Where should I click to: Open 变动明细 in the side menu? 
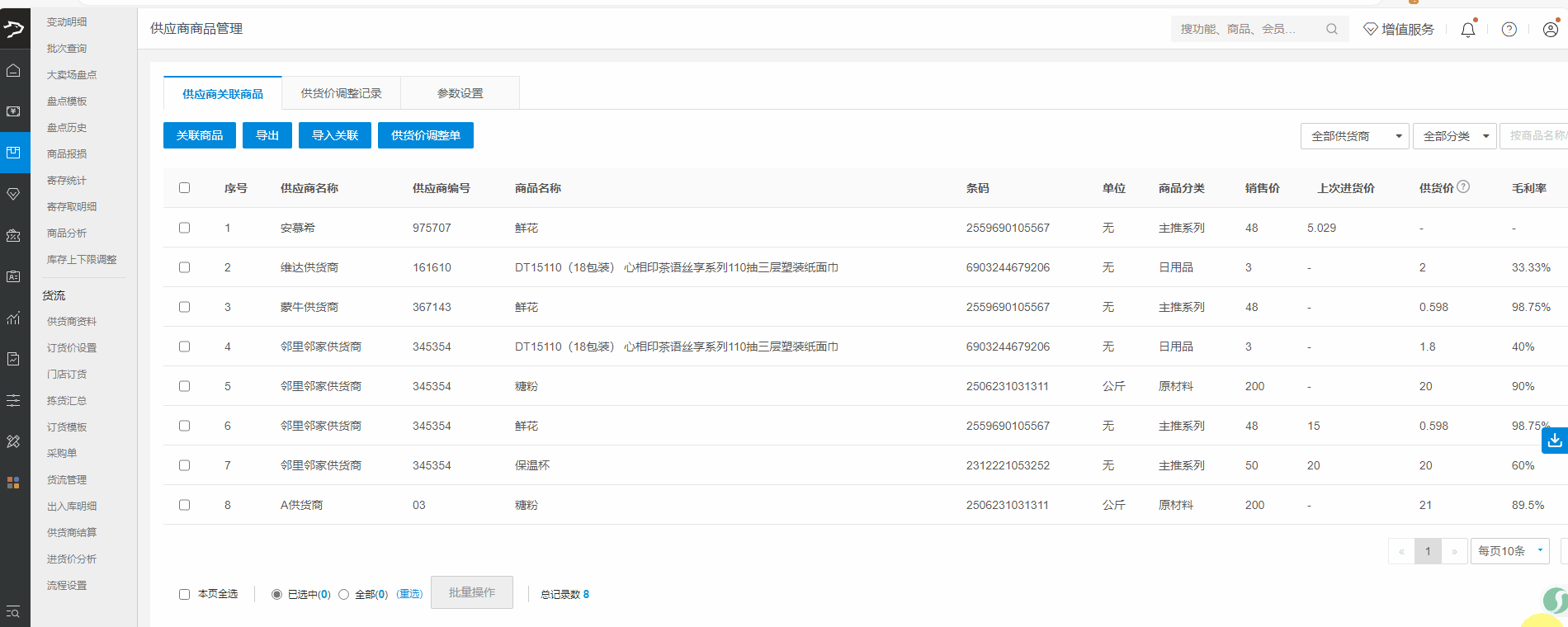(67, 22)
